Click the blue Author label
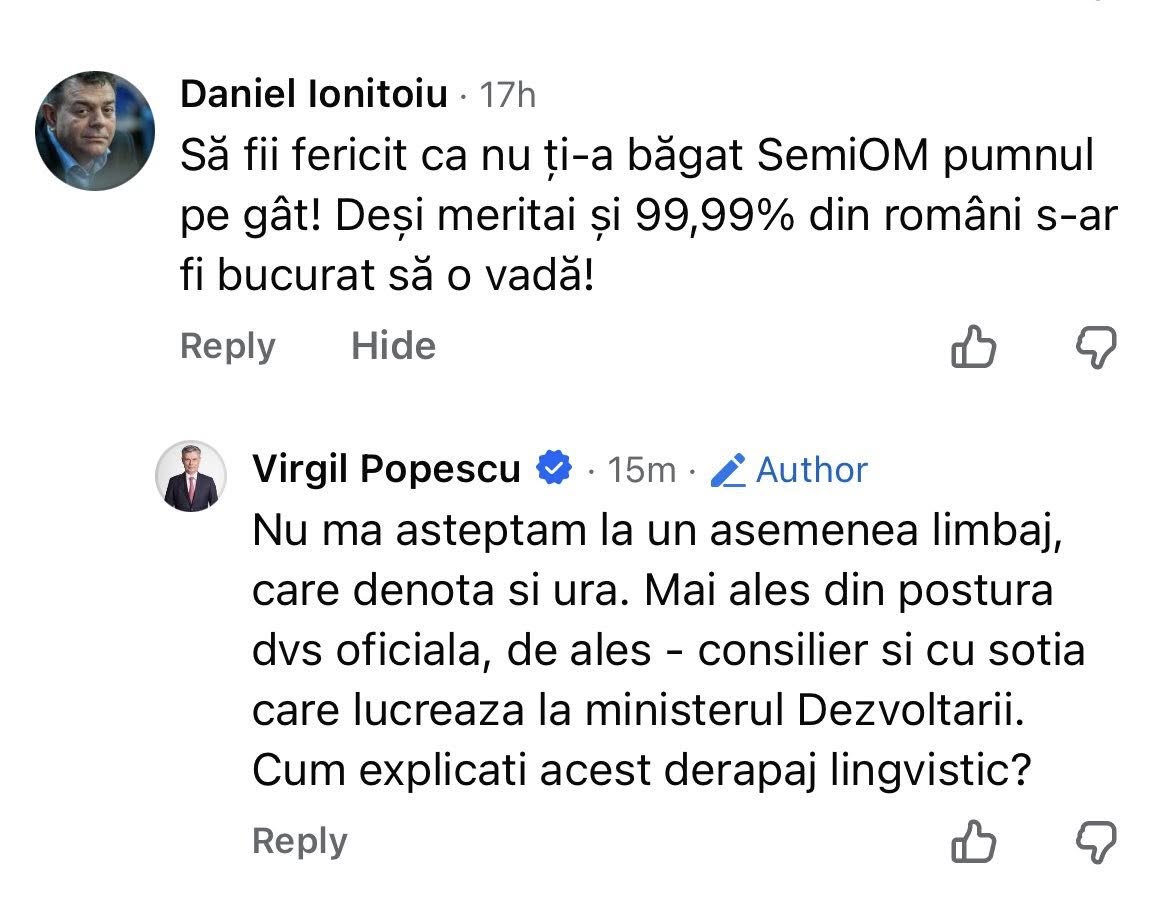 click(811, 469)
